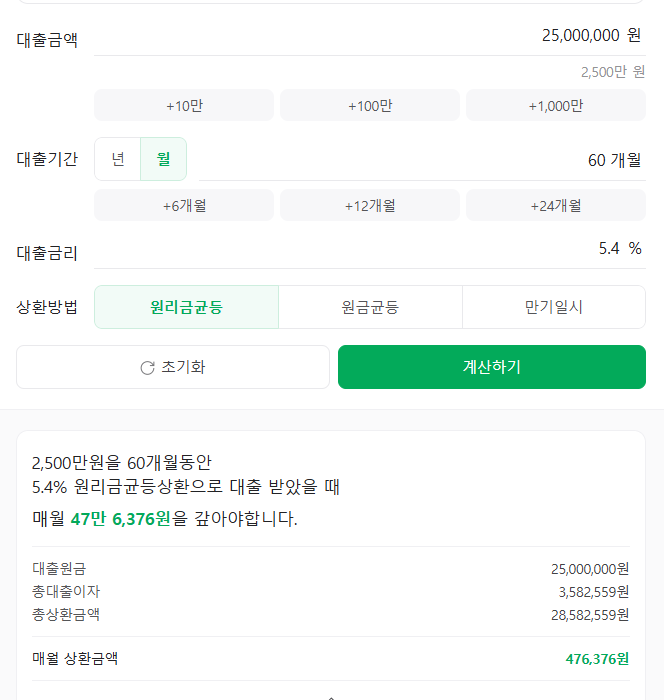
Task: Click the 초기화 reset button
Action: (x=173, y=367)
